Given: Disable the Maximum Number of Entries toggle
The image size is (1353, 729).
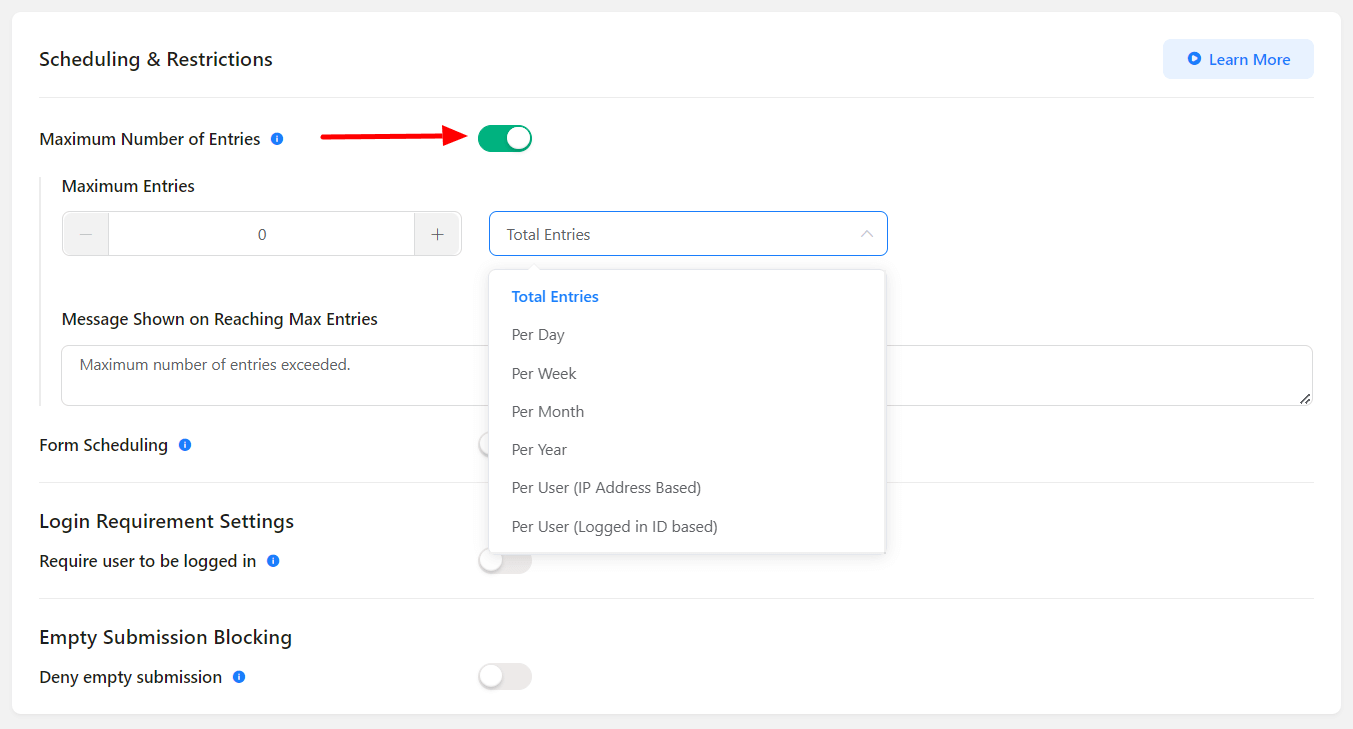Looking at the screenshot, I should [x=505, y=139].
